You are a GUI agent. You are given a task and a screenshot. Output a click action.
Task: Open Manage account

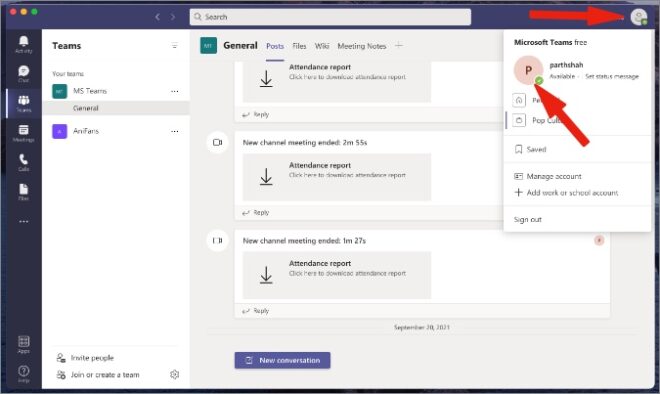[548, 176]
